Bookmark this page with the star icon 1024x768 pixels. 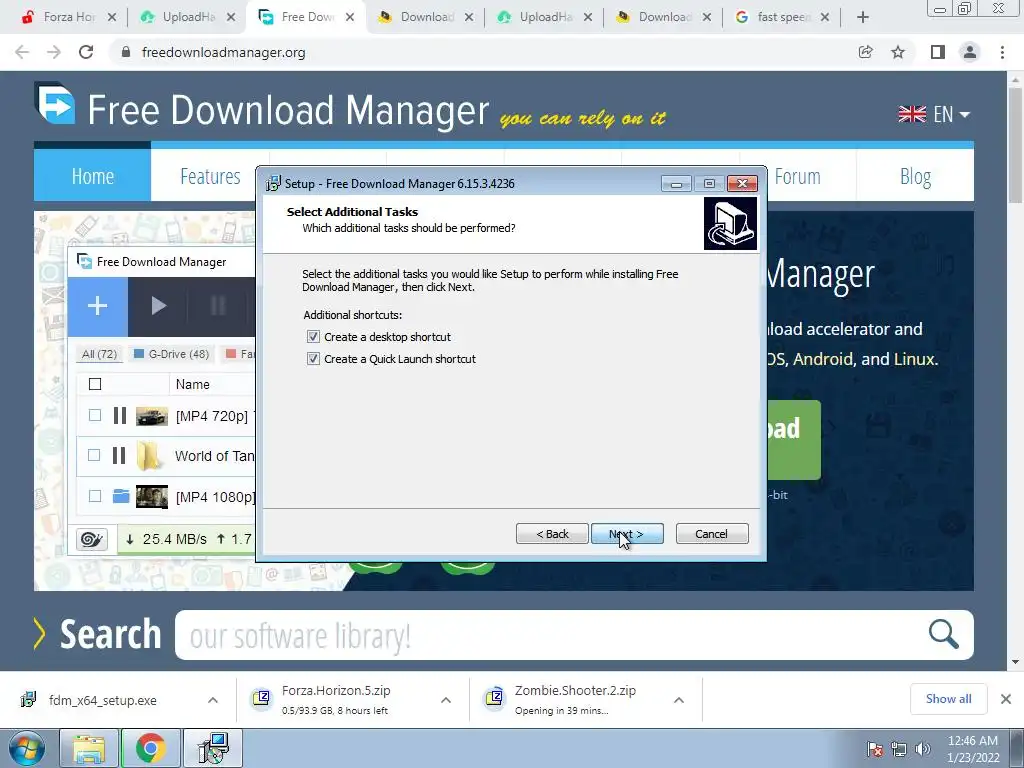(x=898, y=52)
